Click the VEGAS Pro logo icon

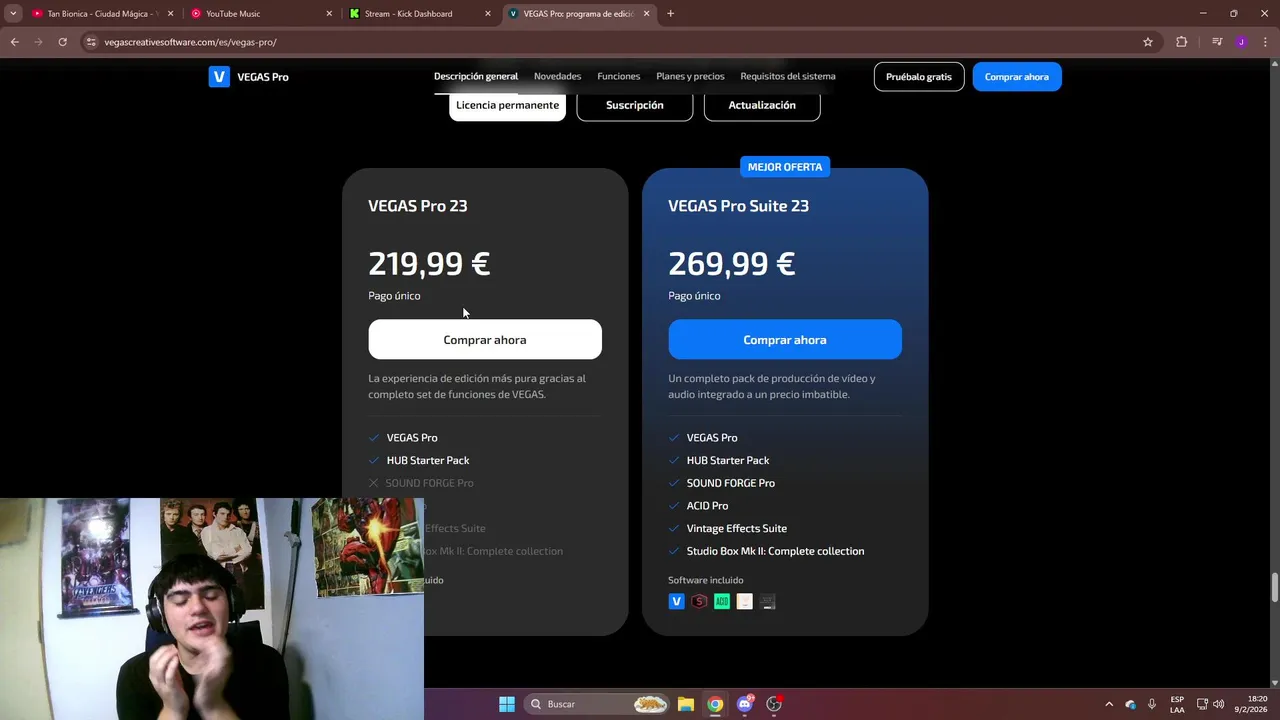[219, 77]
